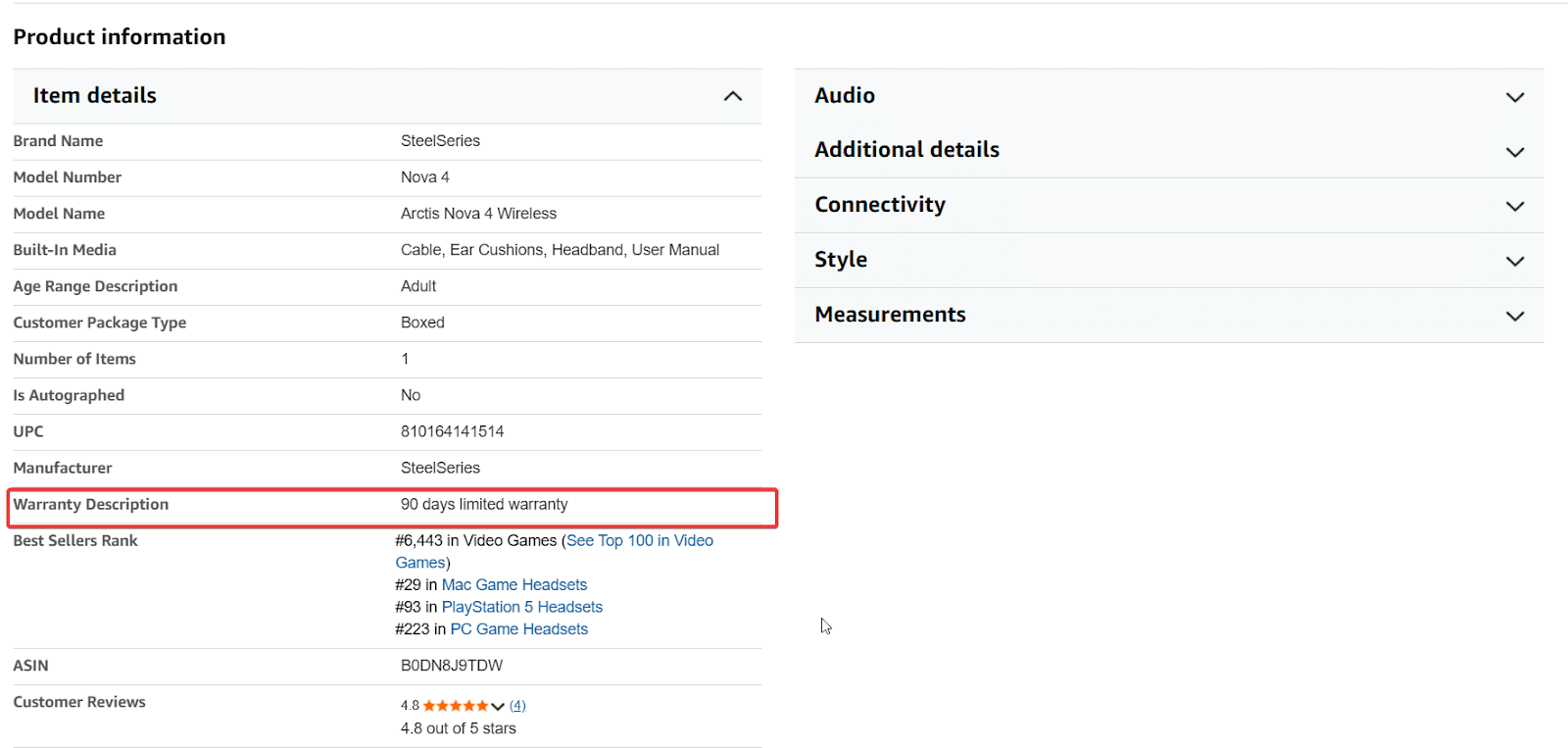This screenshot has width=1568, height=748.
Task: Open the PC Game Headsets link
Action: [518, 629]
